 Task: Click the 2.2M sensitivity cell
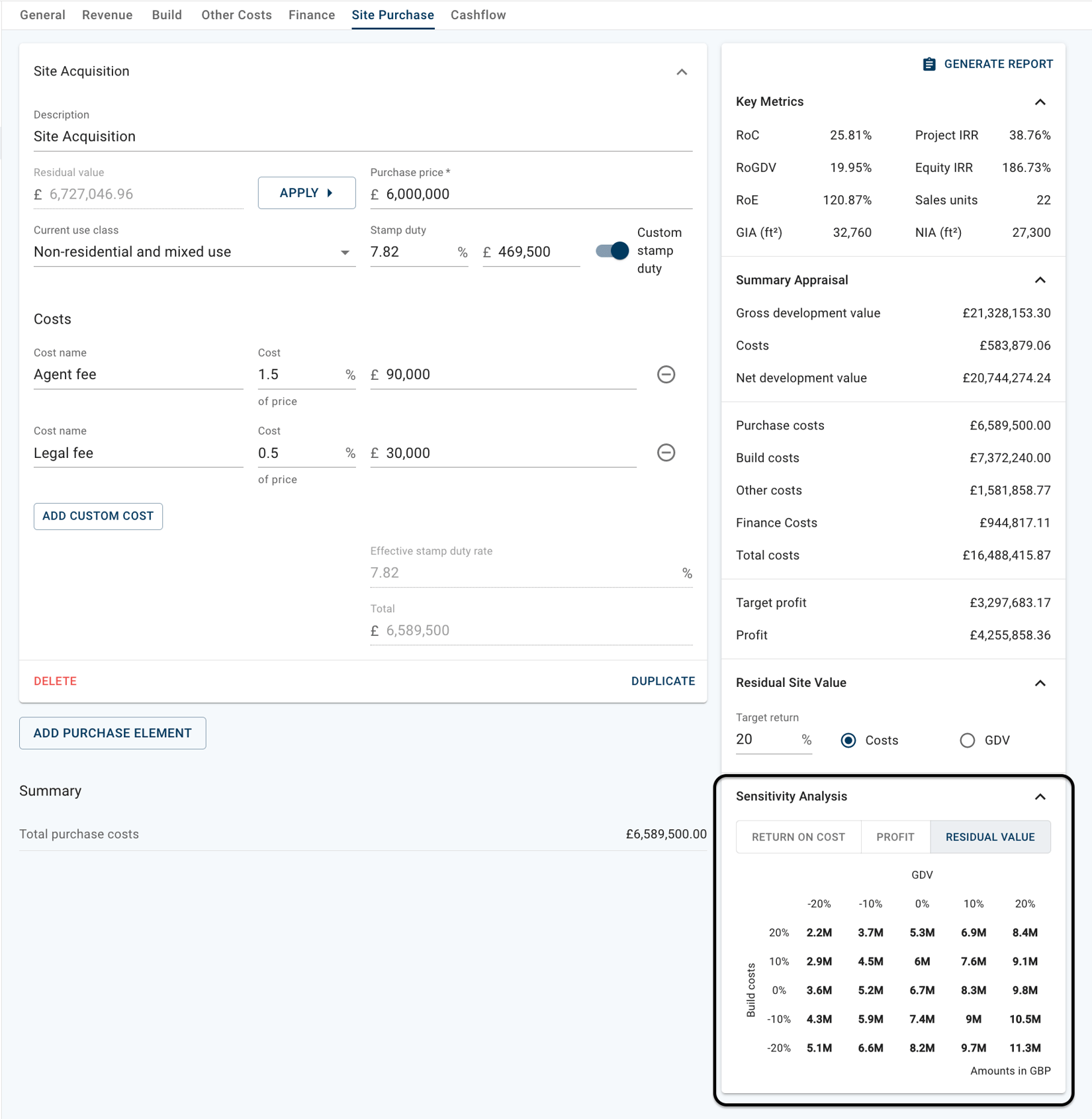click(x=819, y=933)
